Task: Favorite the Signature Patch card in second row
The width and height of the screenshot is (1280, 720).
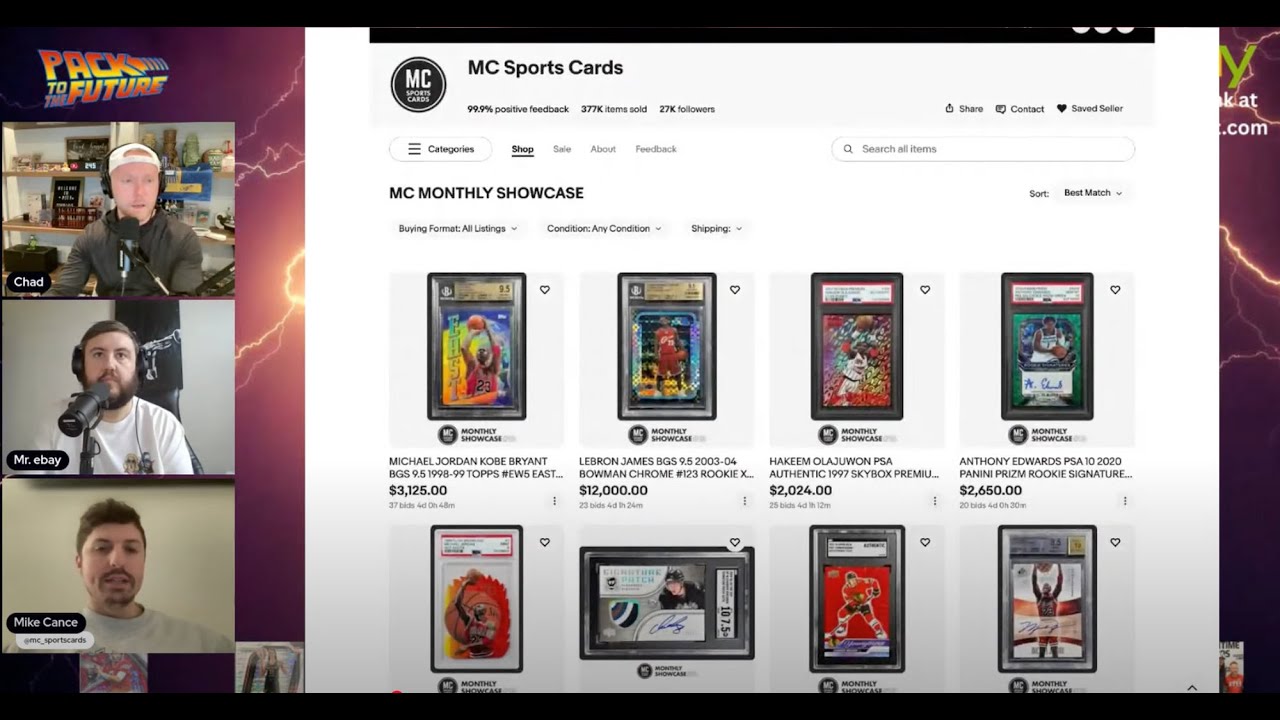Action: (x=735, y=542)
